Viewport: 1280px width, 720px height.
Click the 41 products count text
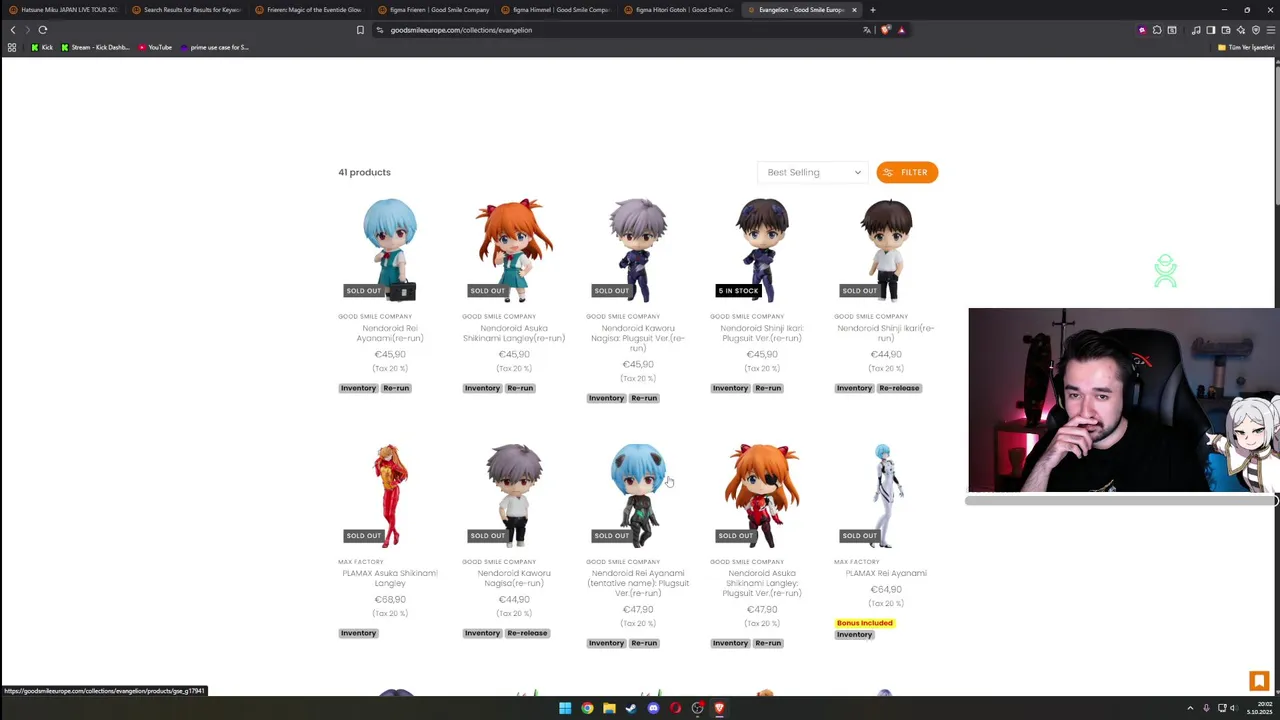tap(364, 172)
